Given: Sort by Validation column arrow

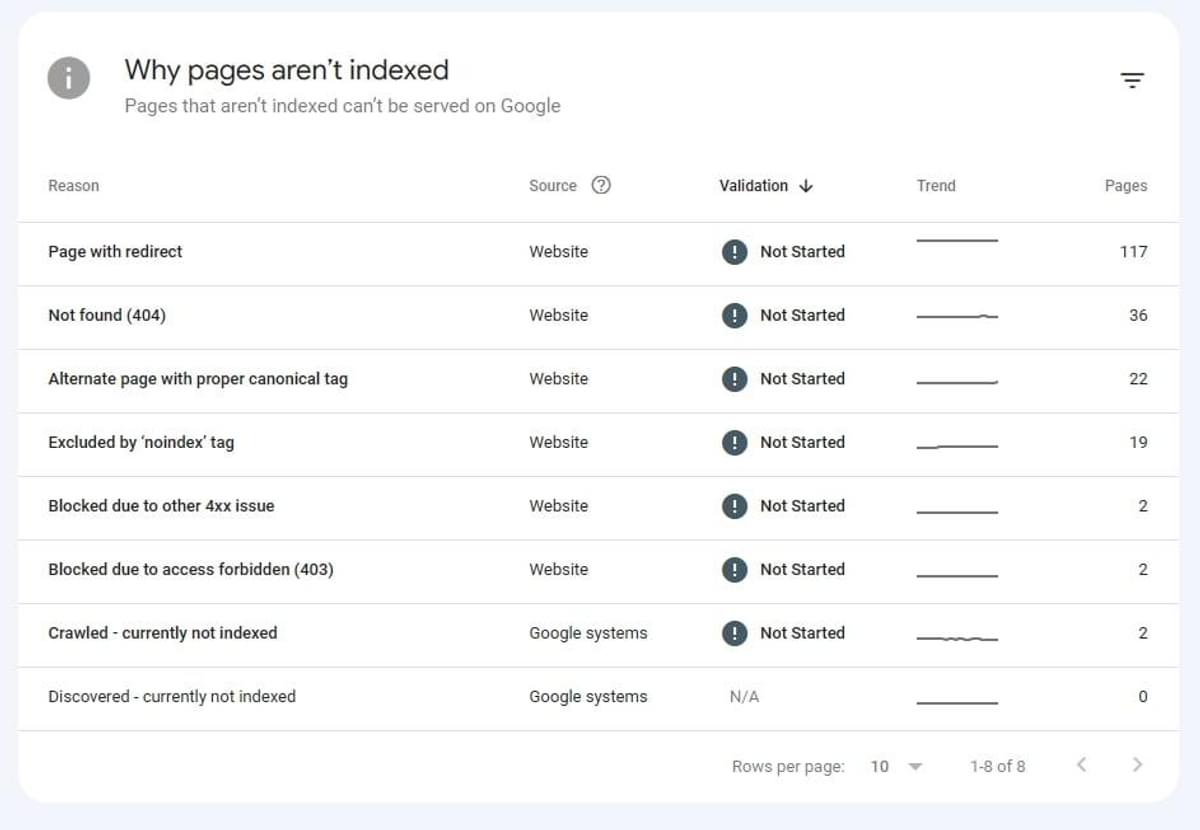Looking at the screenshot, I should [806, 186].
